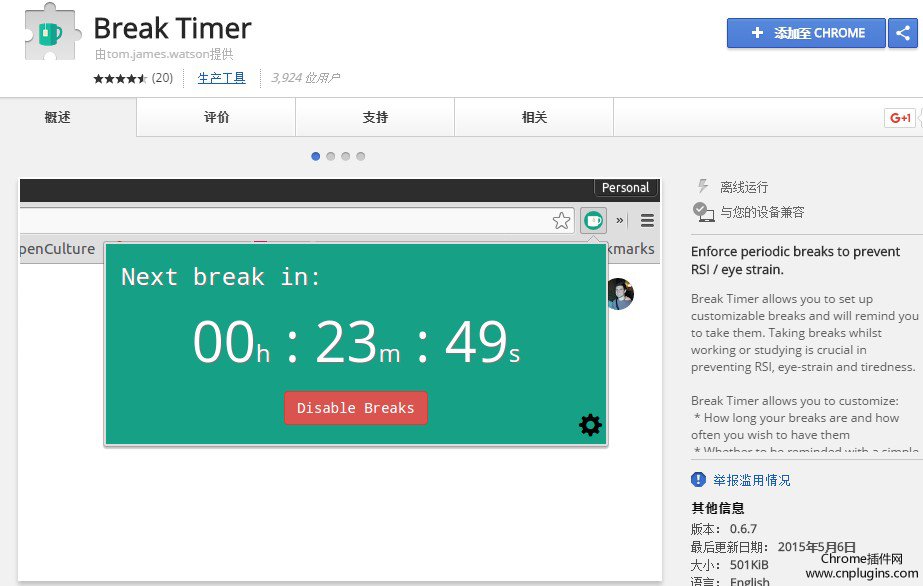The image size is (923, 586).
Task: Click the toolbar overflow chevron icon
Action: pos(619,221)
